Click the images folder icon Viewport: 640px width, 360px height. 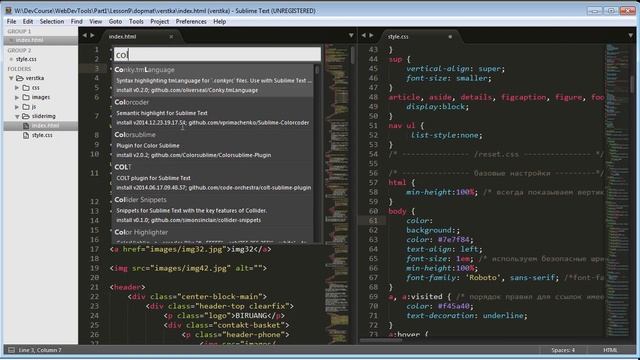[26, 97]
